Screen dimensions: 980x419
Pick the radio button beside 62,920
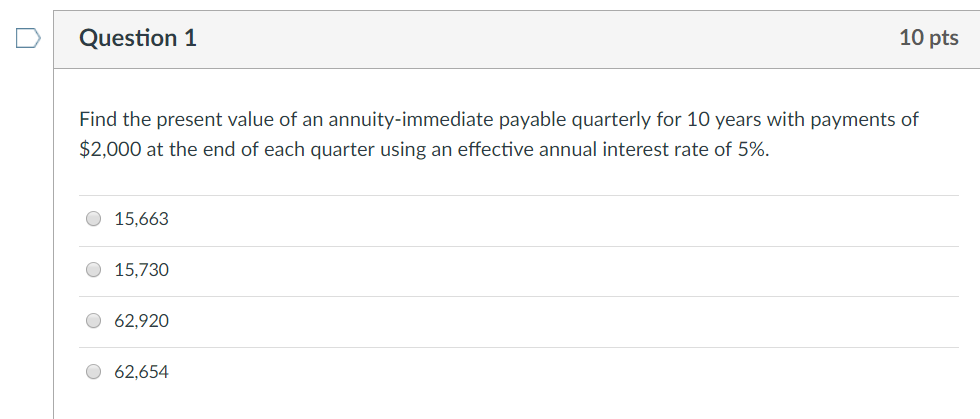[x=94, y=321]
